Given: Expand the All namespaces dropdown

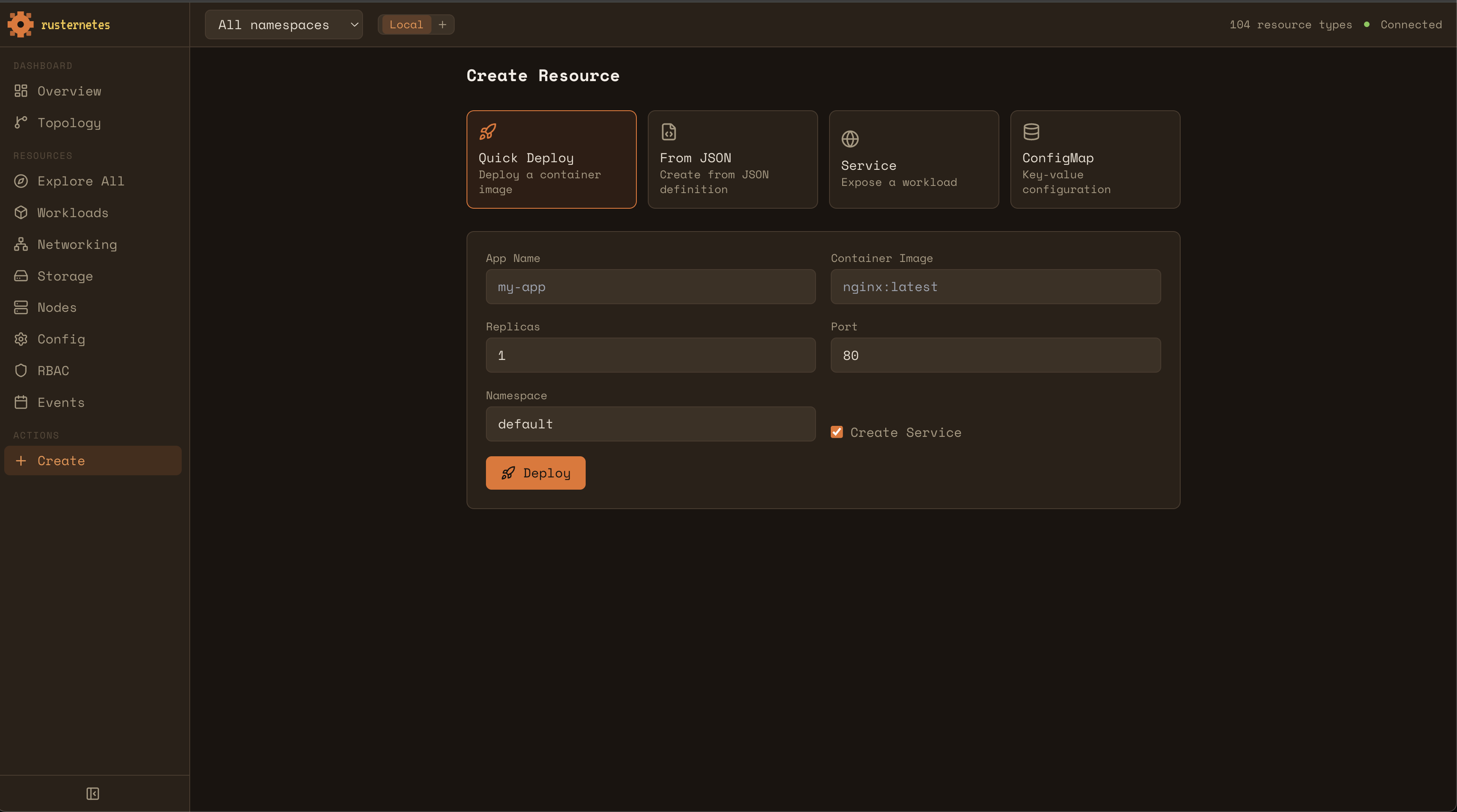Looking at the screenshot, I should [x=284, y=25].
